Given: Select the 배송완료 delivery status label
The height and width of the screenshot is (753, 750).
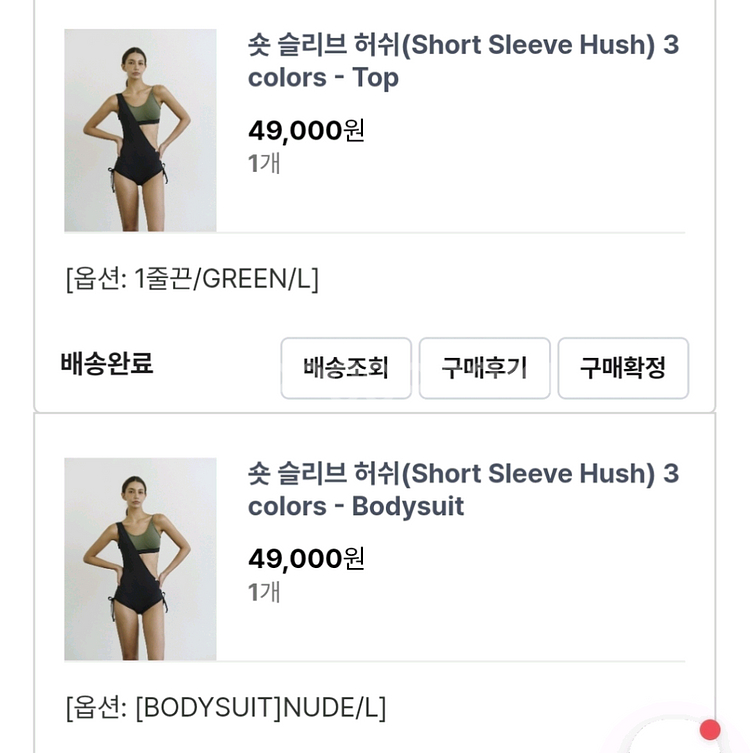Looking at the screenshot, I should coord(107,364).
